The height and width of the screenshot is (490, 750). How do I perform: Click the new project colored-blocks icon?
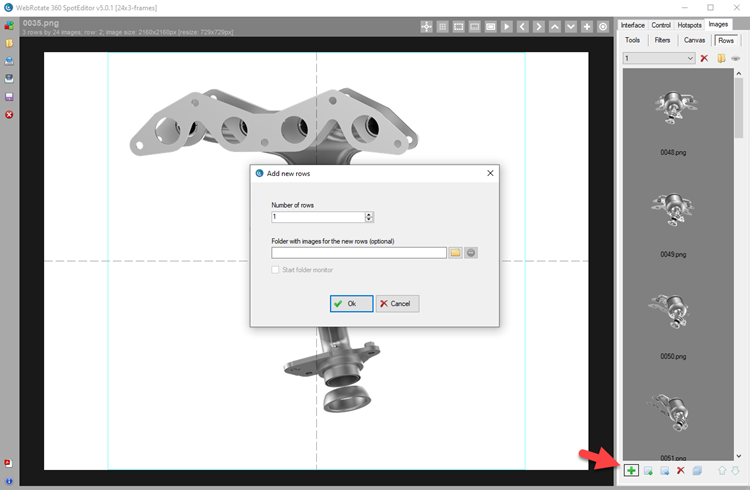pos(9,25)
